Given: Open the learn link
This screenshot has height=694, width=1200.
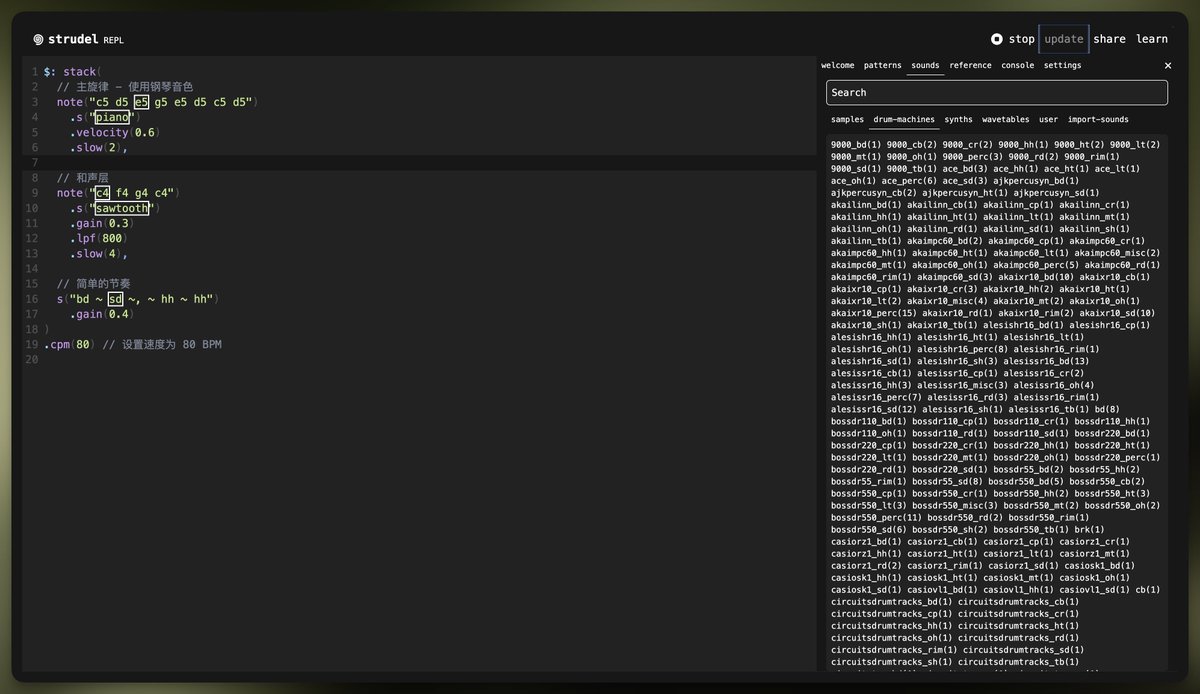Looking at the screenshot, I should pyautogui.click(x=1152, y=39).
